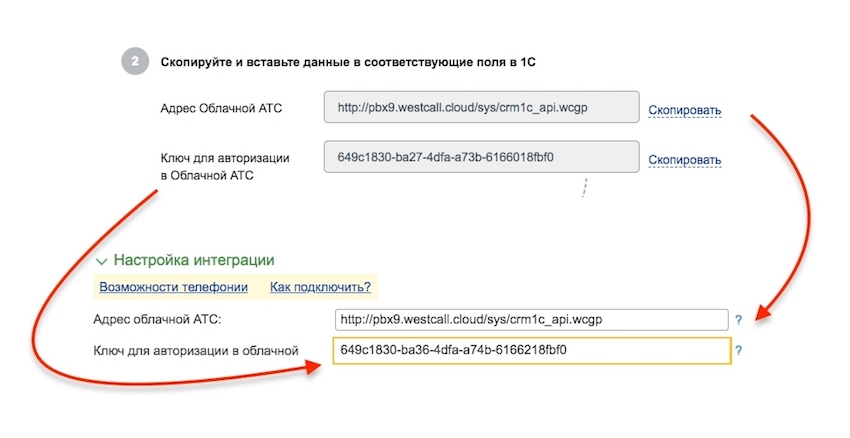Click the 'Адрес облачной АТС:' label
The width and height of the screenshot is (850, 438).
[157, 319]
